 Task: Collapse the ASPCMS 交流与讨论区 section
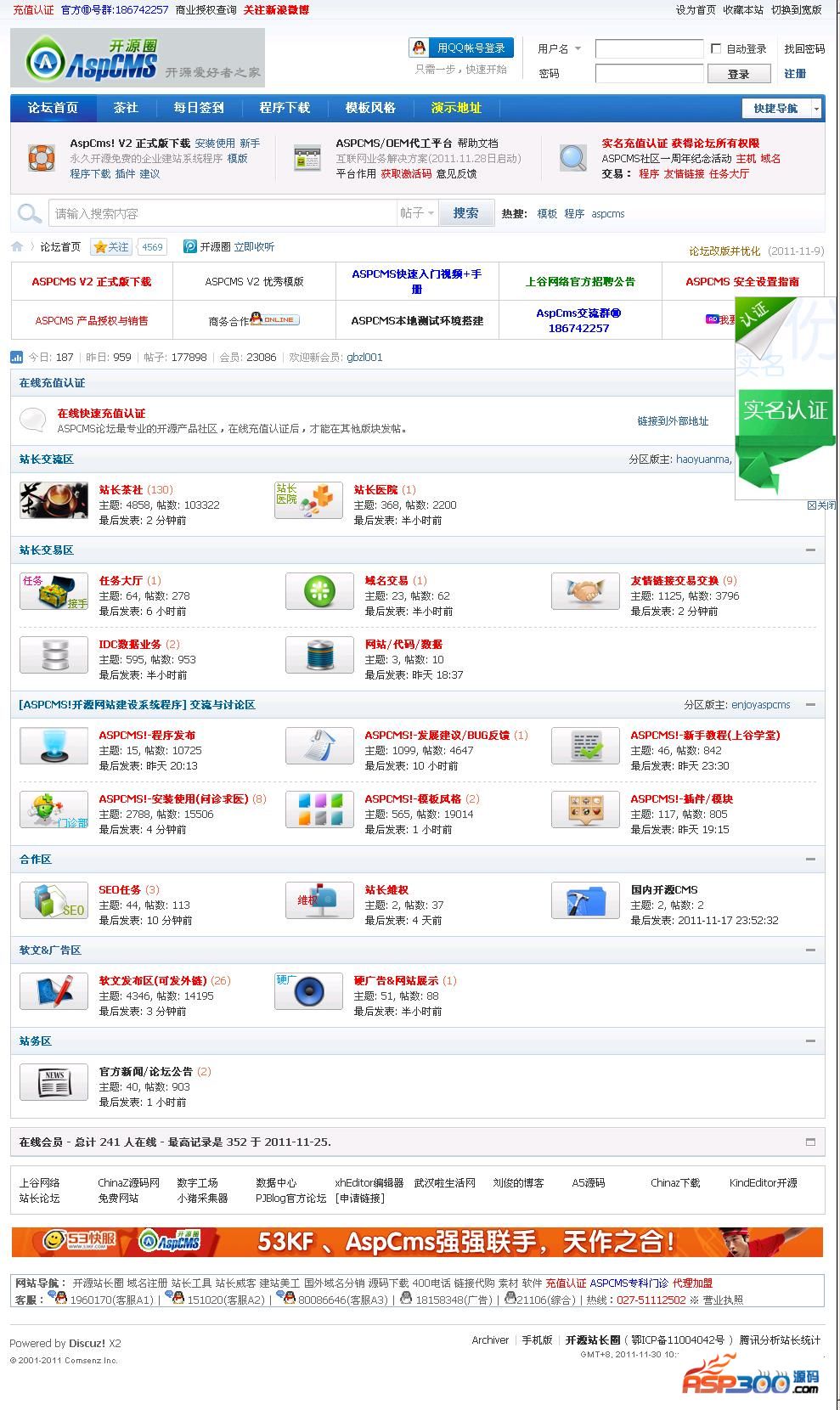[810, 705]
